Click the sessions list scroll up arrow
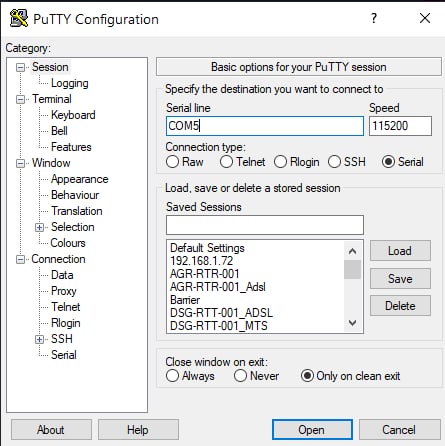The height and width of the screenshot is (446, 445). coord(353,251)
